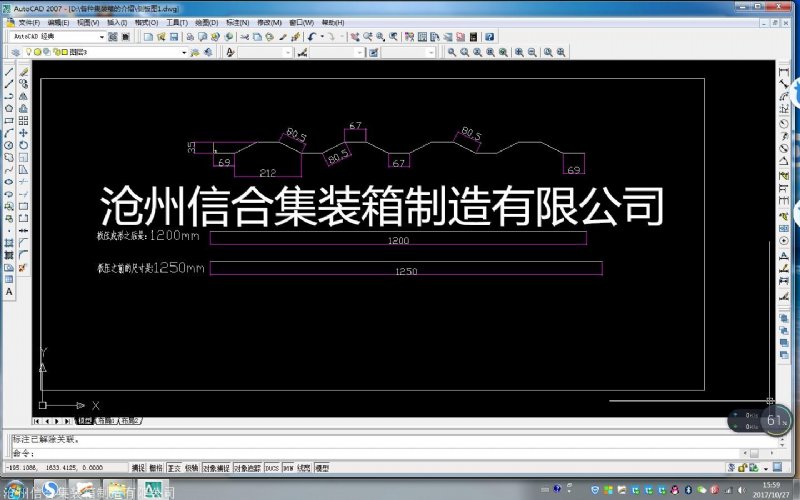Screen dimensions: 800x500
Task: Select the Move tool in modify toolbar
Action: point(22,132)
